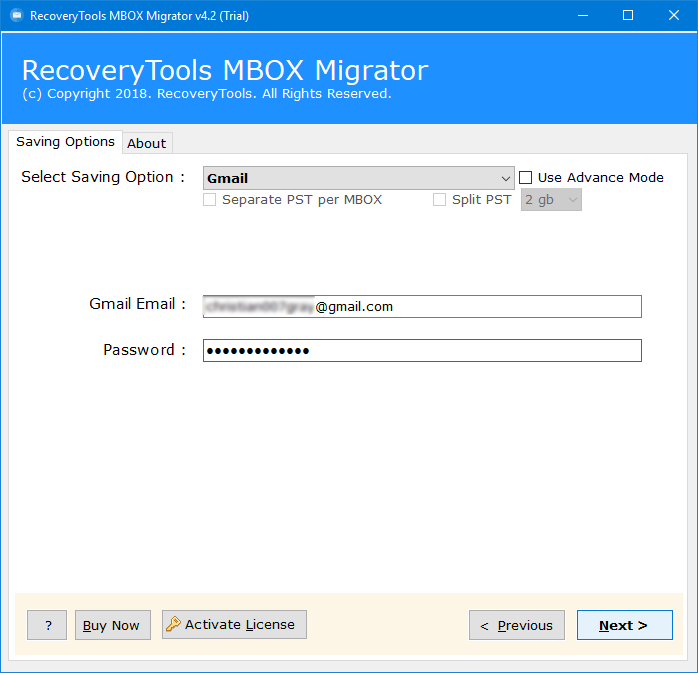Open the 2 gb split size dropdown
Image resolution: width=698 pixels, height=673 pixels.
click(551, 200)
